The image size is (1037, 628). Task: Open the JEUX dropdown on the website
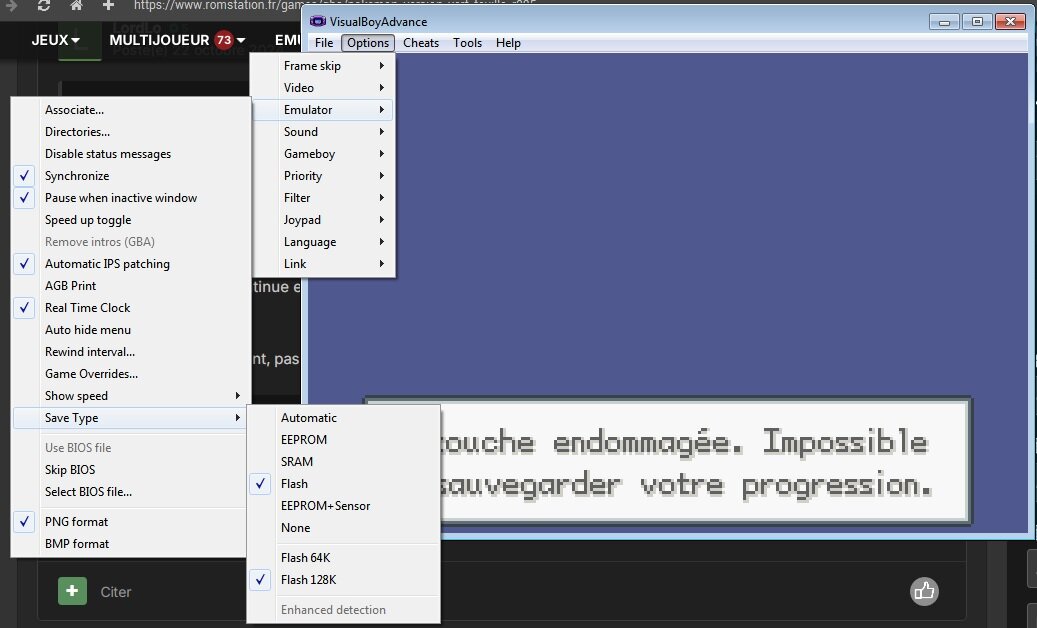(x=55, y=40)
